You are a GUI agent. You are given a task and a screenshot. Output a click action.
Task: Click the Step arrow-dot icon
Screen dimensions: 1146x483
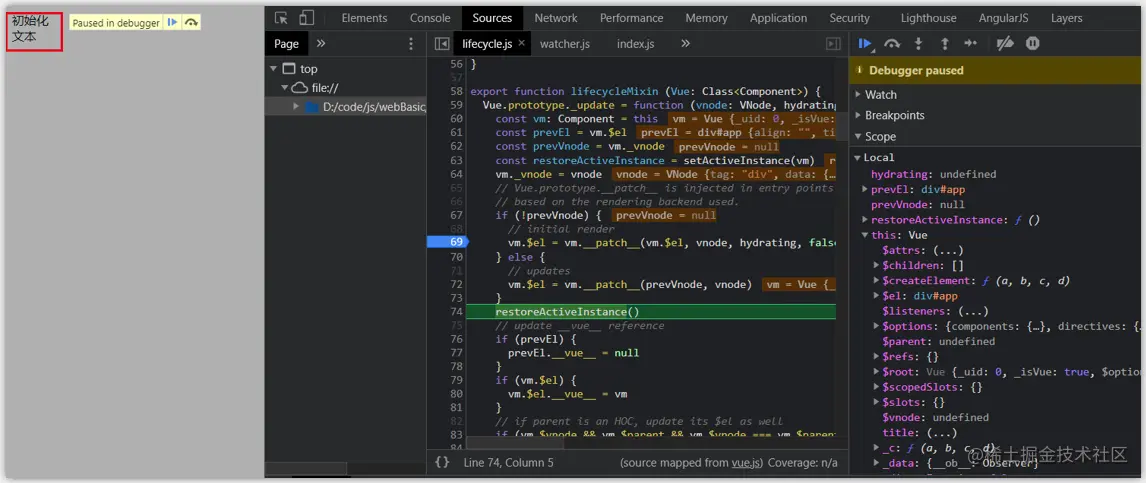971,43
